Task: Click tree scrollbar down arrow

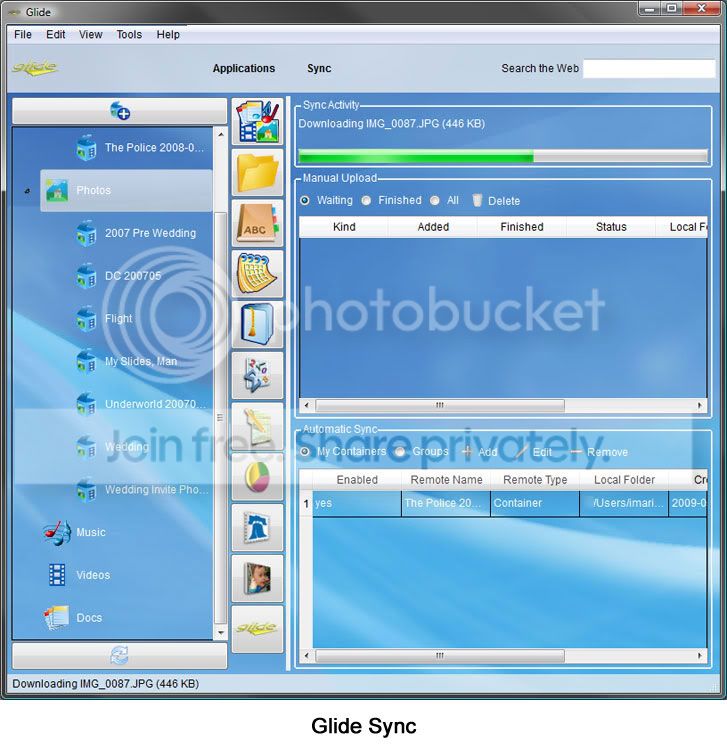Action: (x=220, y=632)
